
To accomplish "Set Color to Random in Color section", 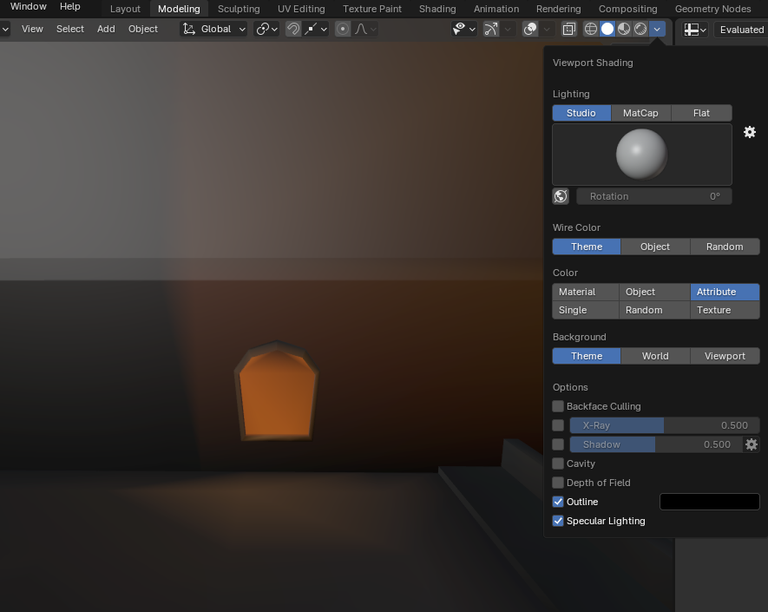I will coord(655,310).
